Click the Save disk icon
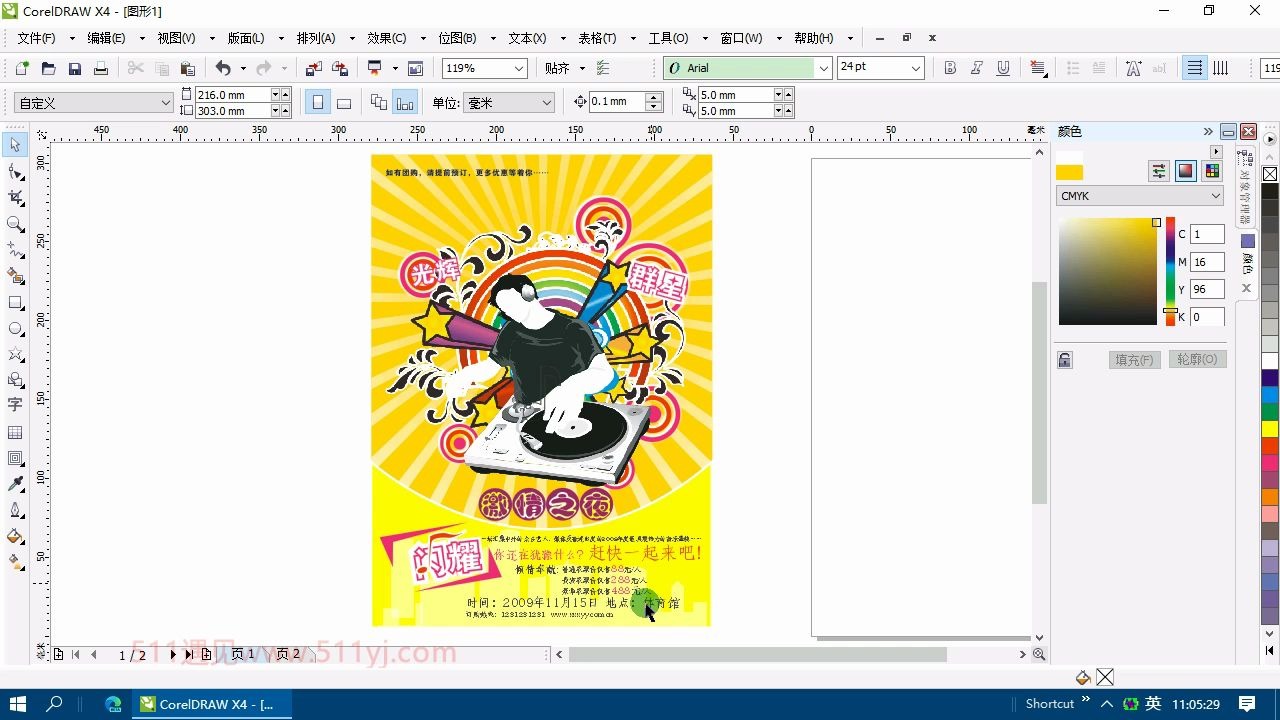 [x=74, y=68]
